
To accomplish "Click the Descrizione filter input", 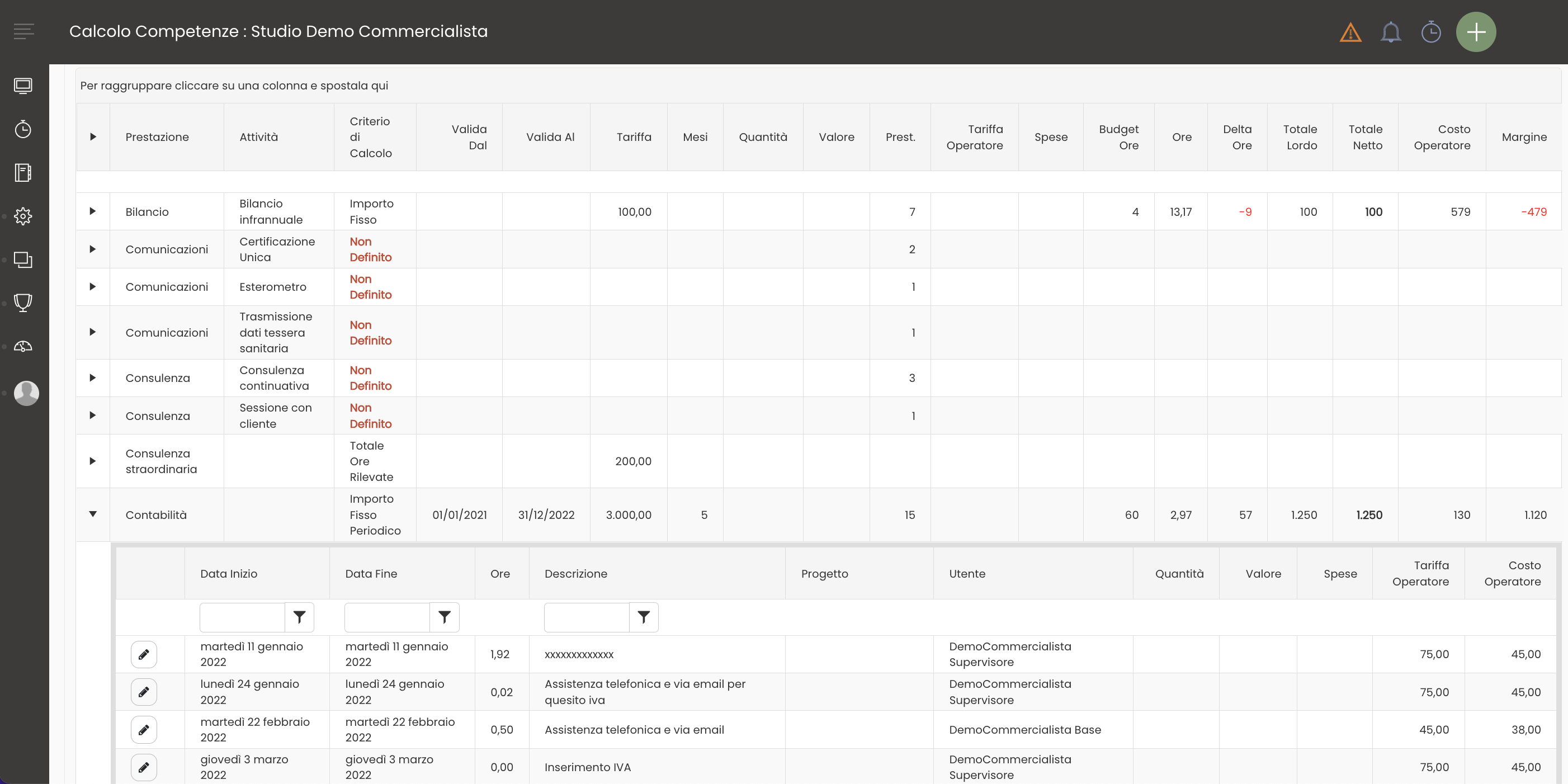I will pyautogui.click(x=587, y=617).
